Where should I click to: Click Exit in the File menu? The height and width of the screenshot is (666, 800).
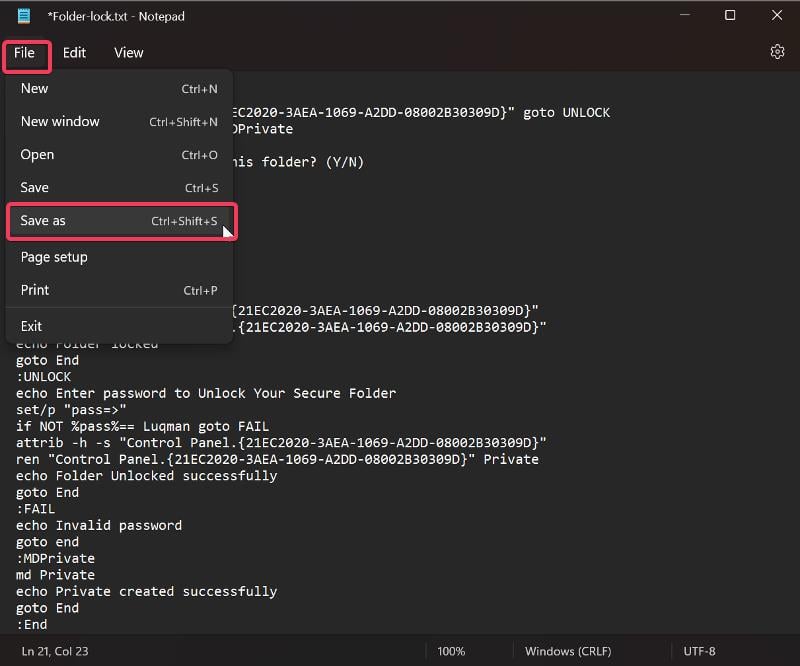coord(31,326)
